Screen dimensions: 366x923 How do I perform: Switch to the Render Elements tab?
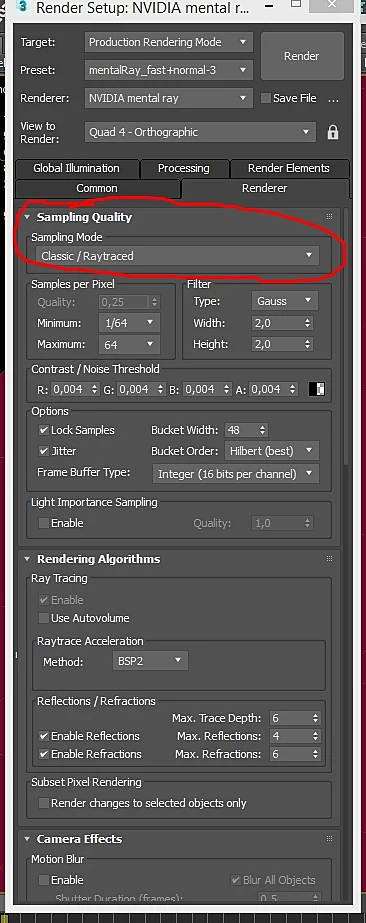pyautogui.click(x=289, y=168)
